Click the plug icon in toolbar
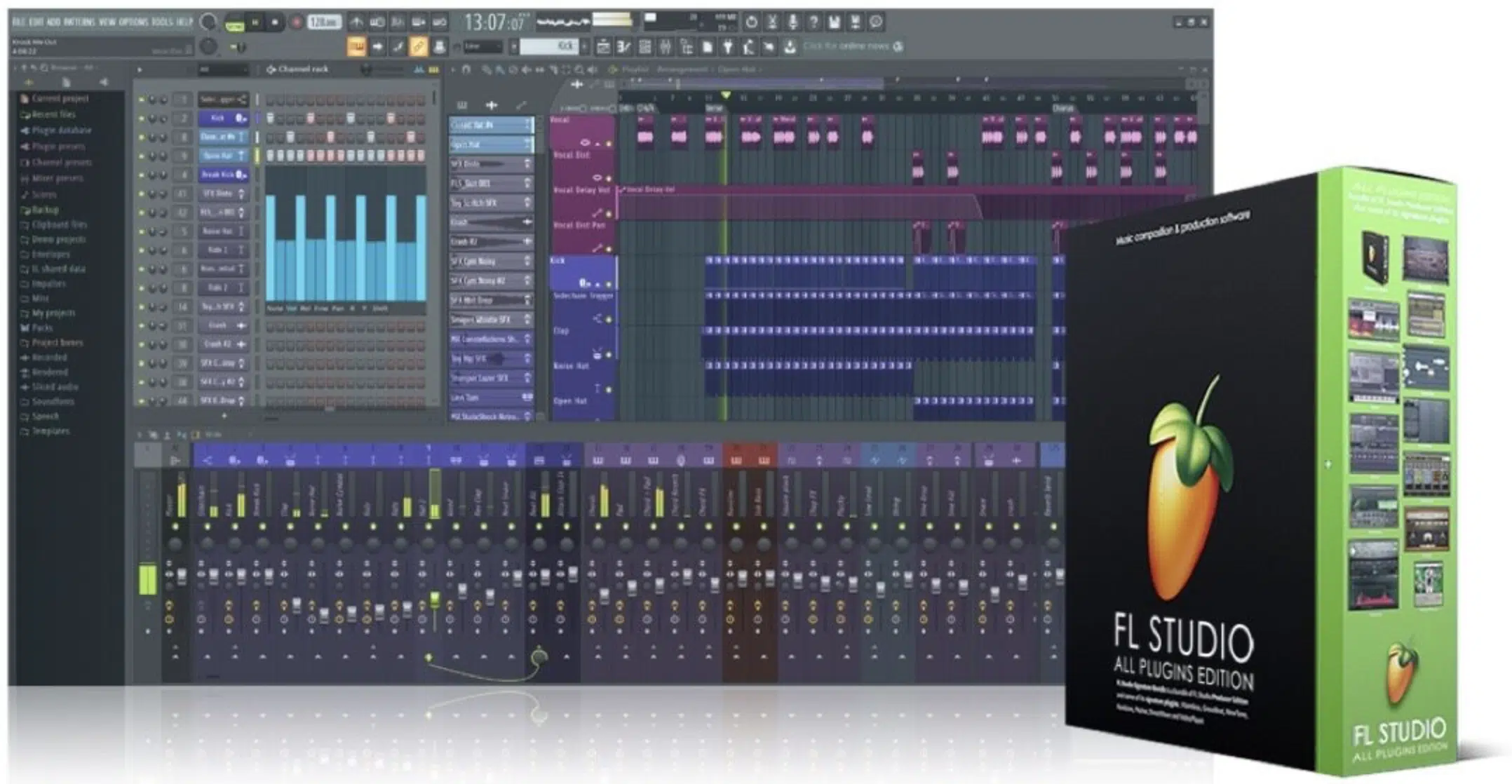 [x=728, y=47]
